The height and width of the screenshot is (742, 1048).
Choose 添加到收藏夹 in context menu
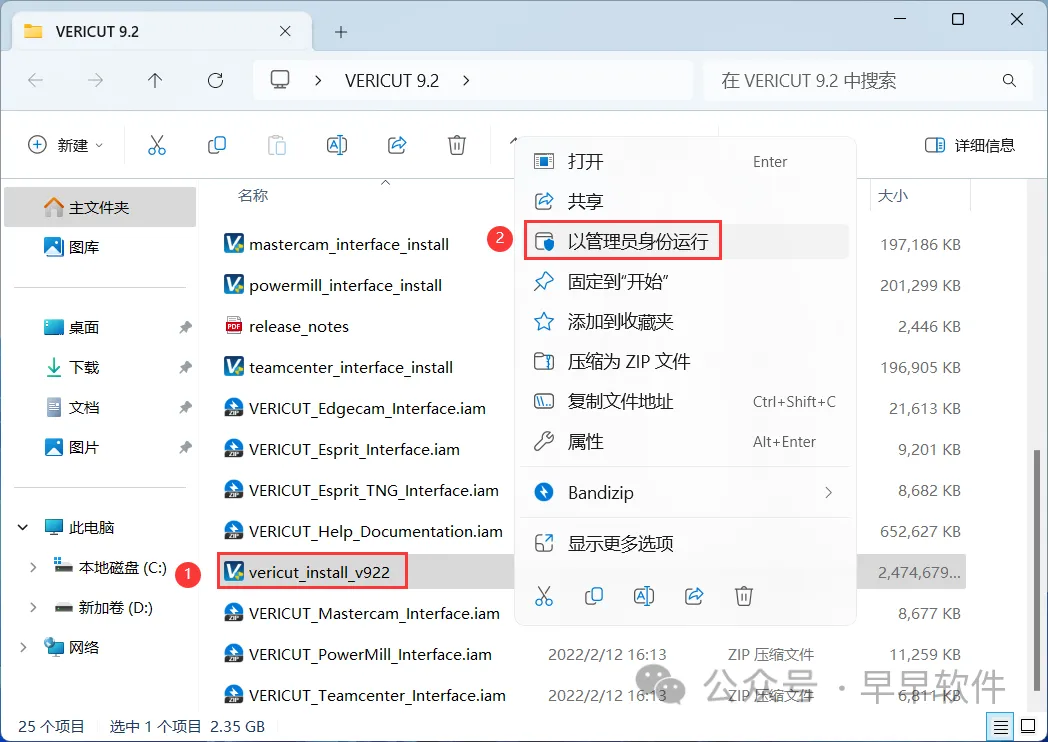point(686,322)
